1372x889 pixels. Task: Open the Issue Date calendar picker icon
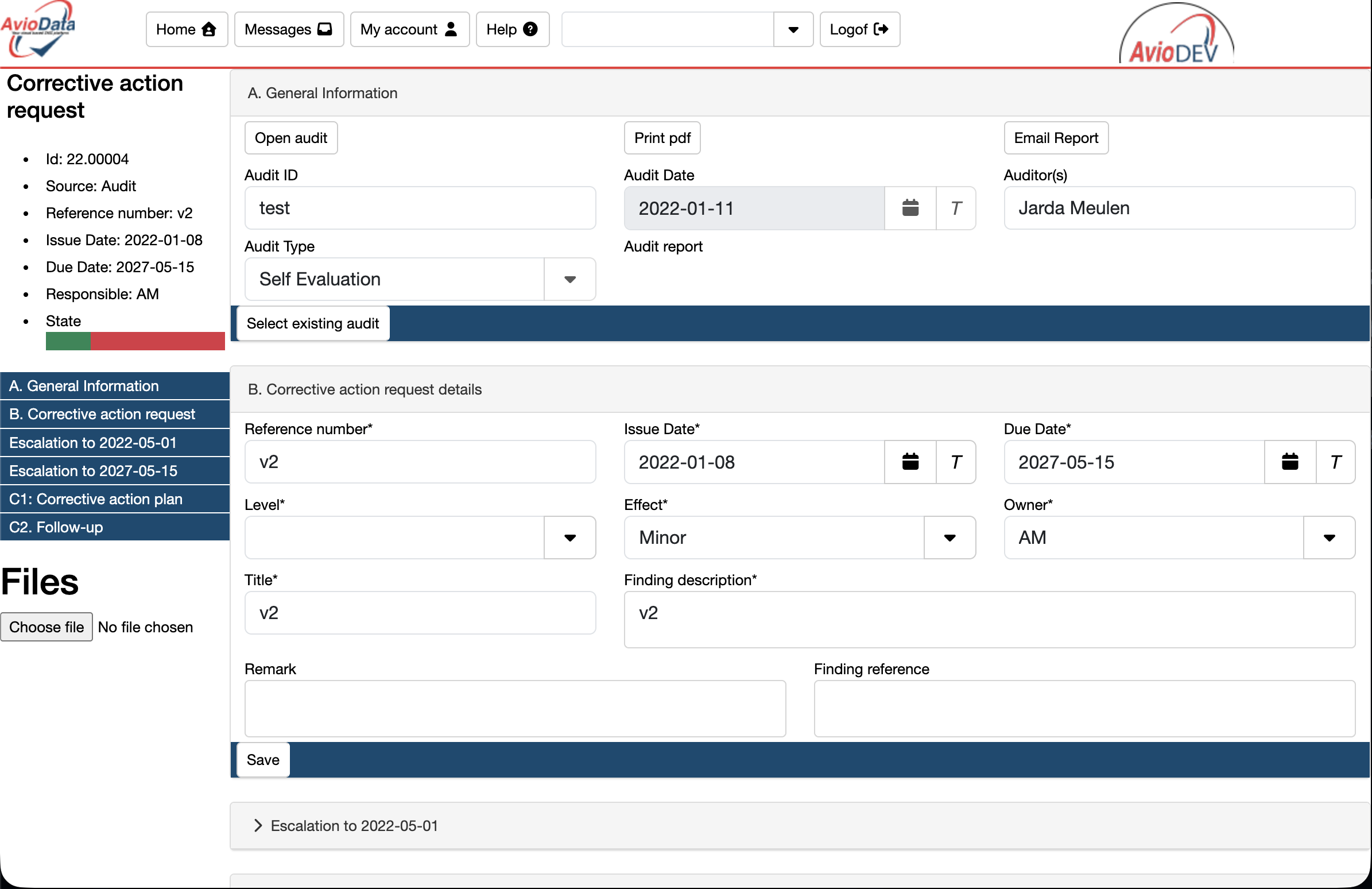coord(910,462)
